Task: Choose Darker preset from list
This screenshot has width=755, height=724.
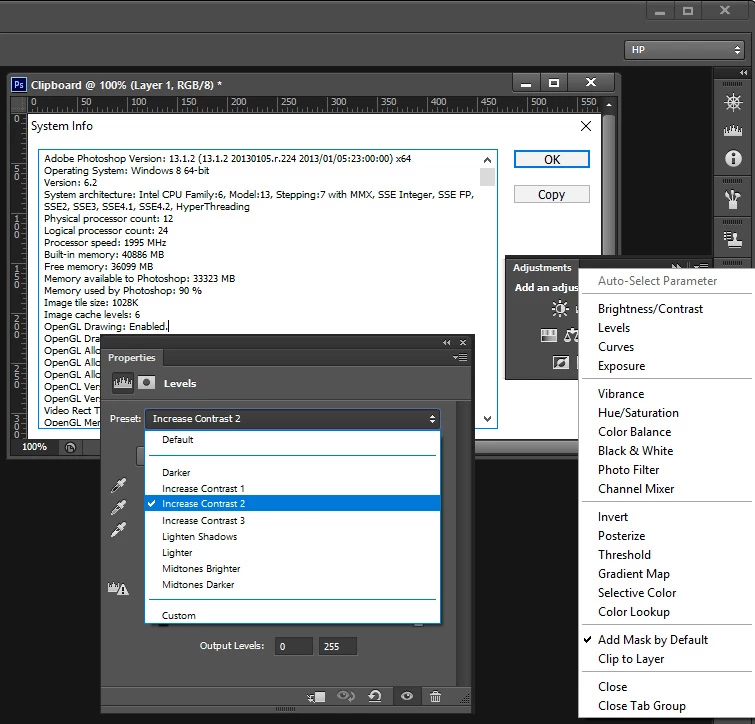Action: (293, 473)
